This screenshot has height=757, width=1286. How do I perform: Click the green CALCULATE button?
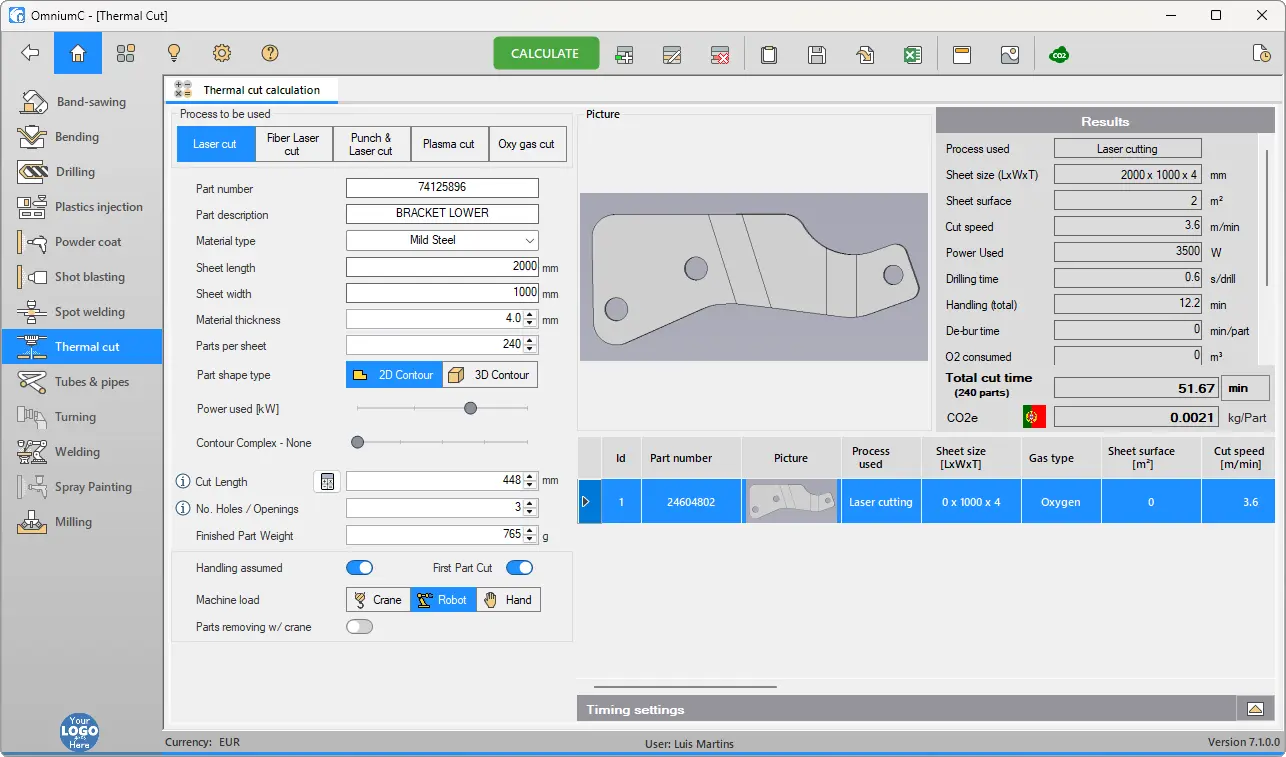click(545, 53)
